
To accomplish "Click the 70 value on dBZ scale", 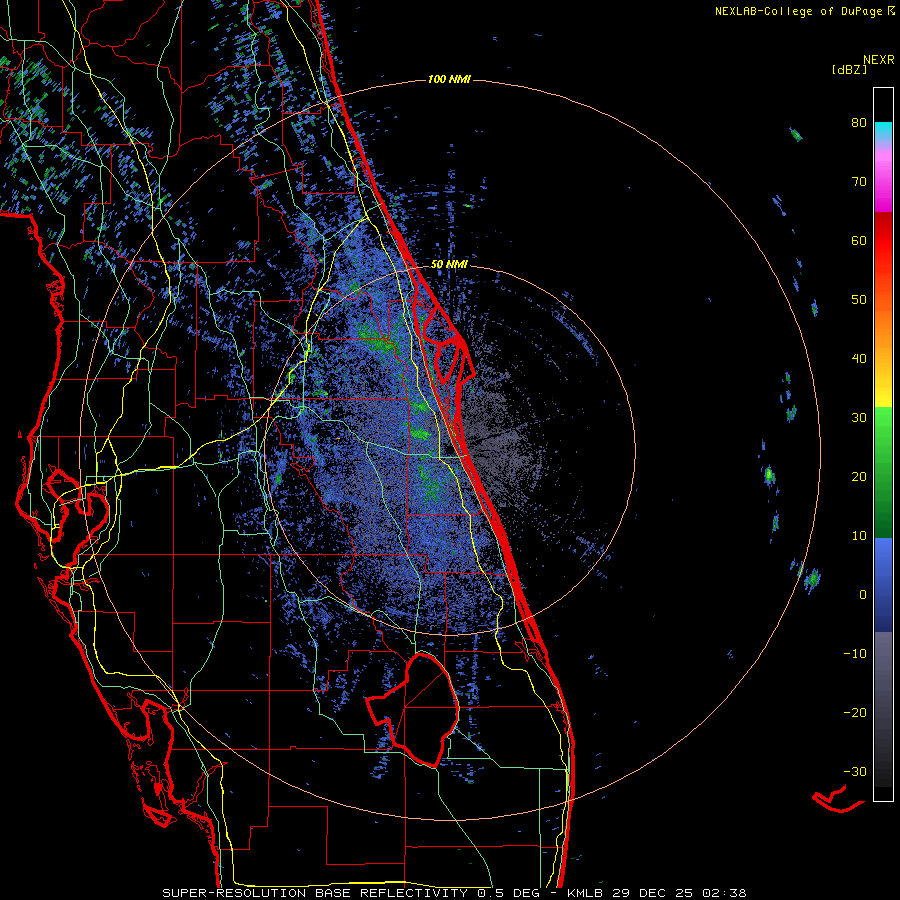I will point(859,182).
